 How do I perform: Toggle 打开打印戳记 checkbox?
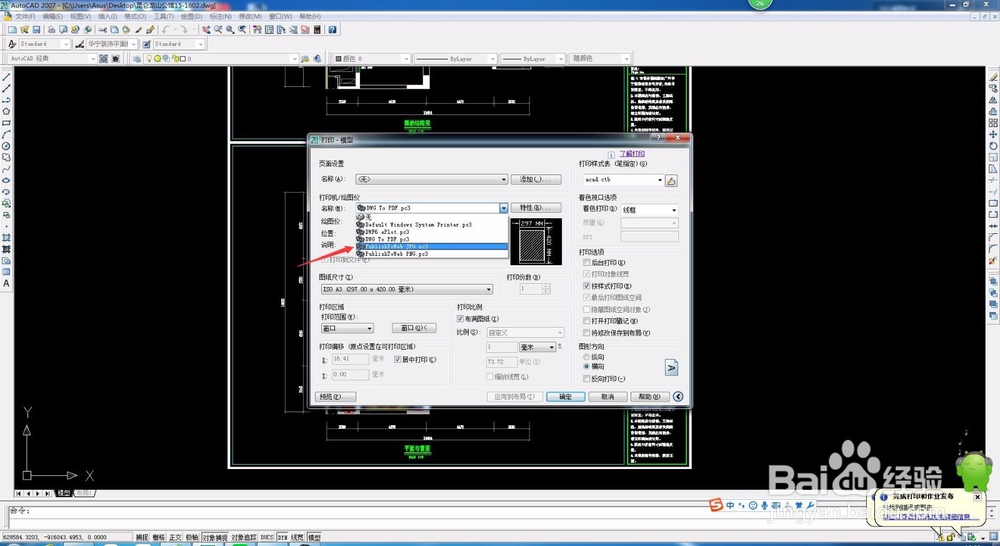pyautogui.click(x=587, y=321)
